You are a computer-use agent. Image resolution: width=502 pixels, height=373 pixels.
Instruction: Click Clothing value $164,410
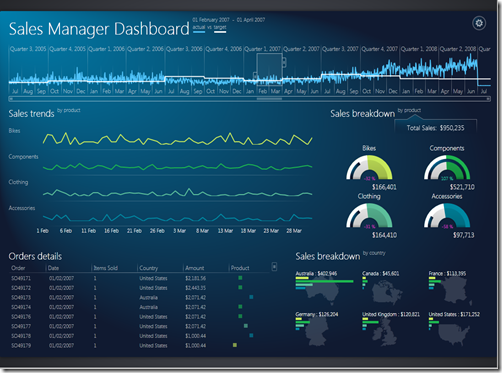point(384,235)
